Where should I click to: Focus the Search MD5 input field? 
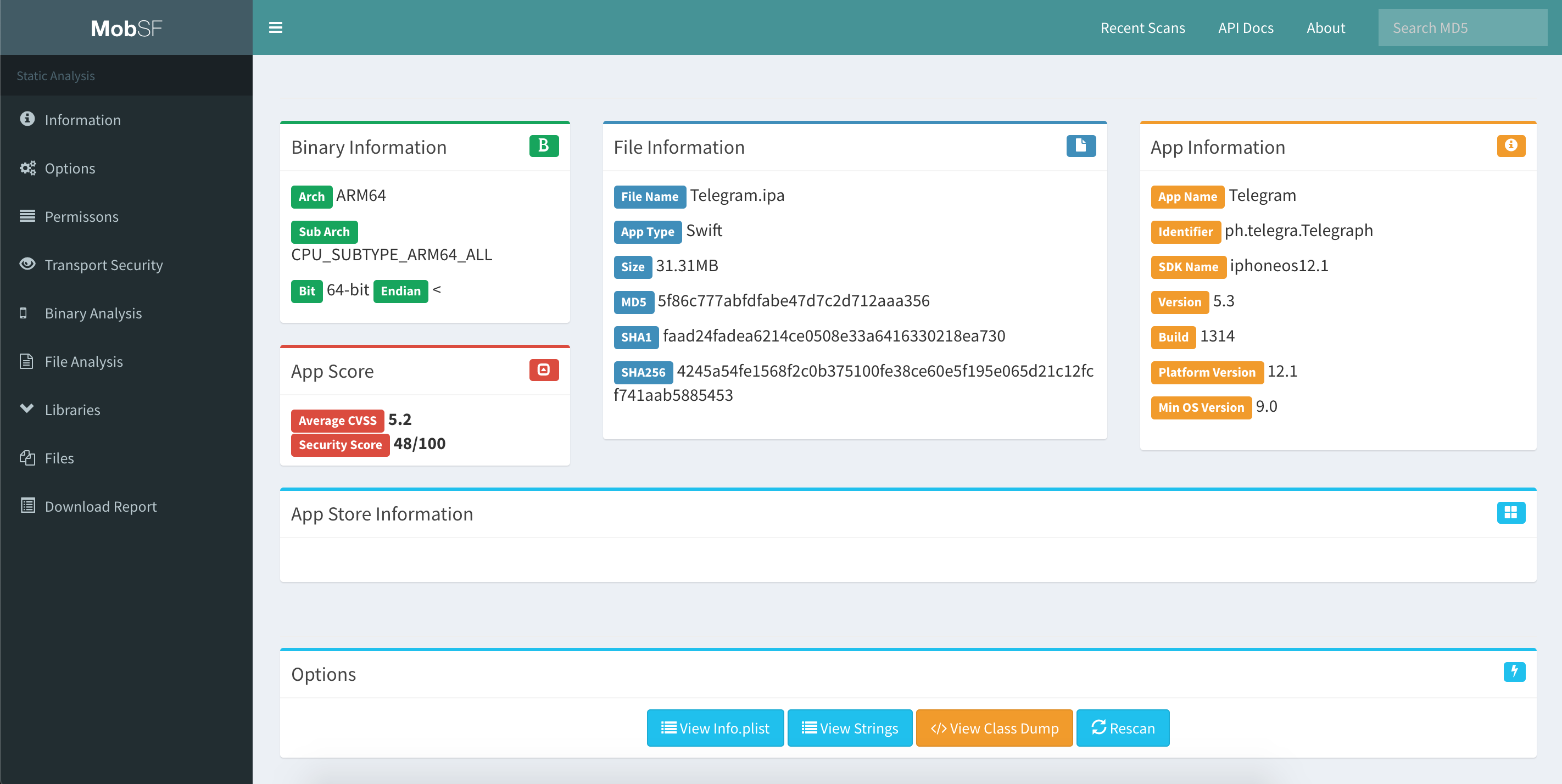point(1463,28)
